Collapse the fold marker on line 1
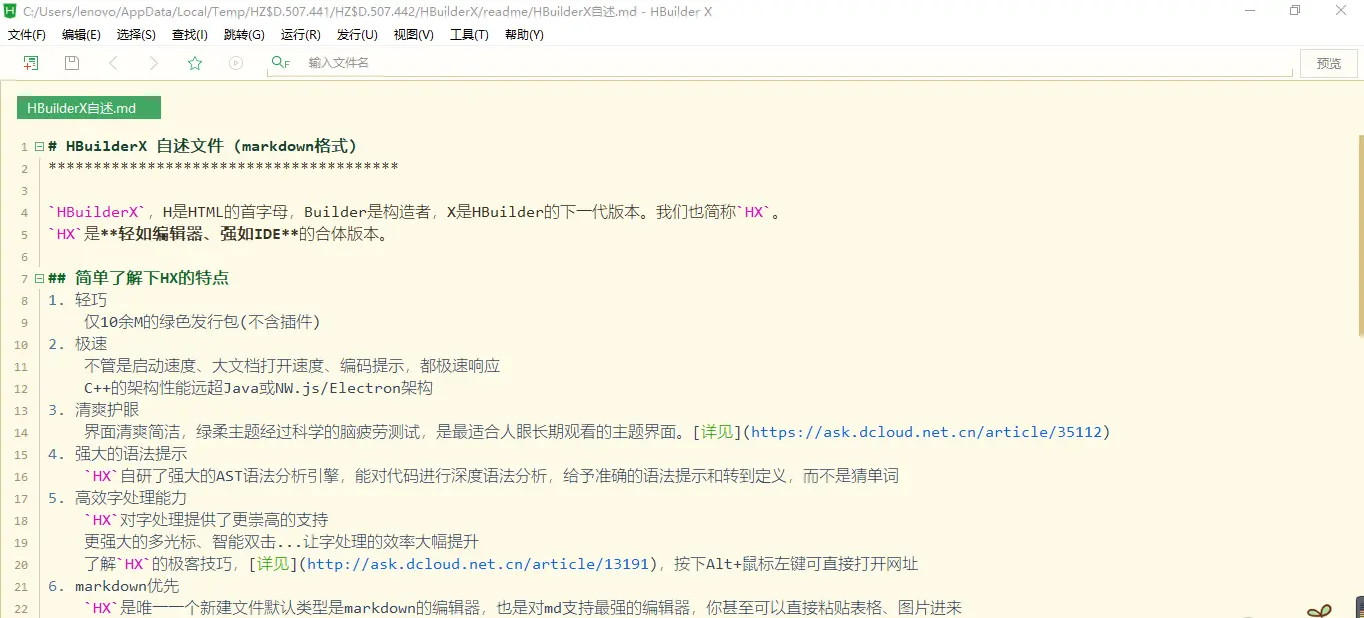Image resolution: width=1364 pixels, height=618 pixels. pyautogui.click(x=39, y=146)
